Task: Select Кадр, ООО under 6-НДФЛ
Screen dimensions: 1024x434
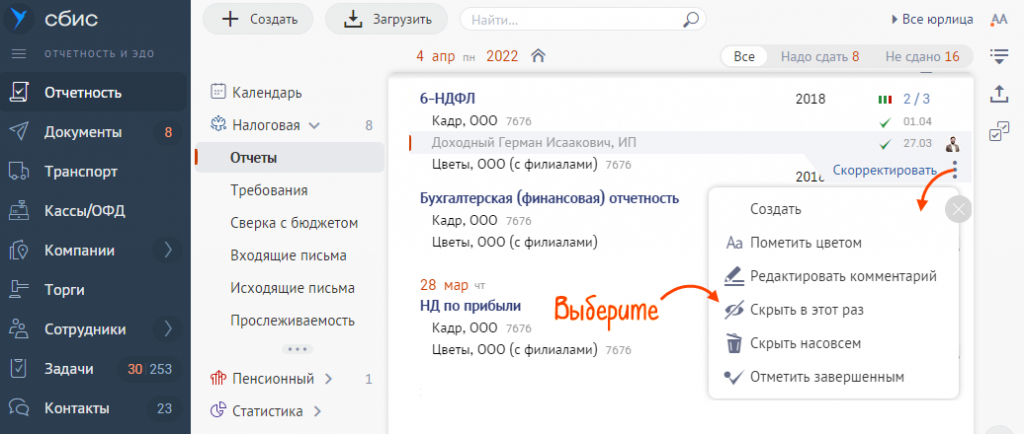Action: pos(464,121)
